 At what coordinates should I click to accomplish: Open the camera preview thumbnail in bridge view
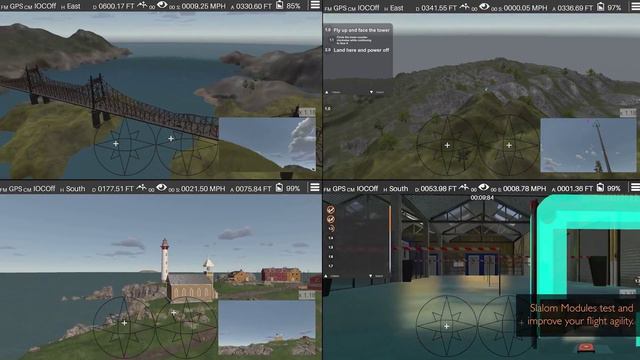click(267, 144)
